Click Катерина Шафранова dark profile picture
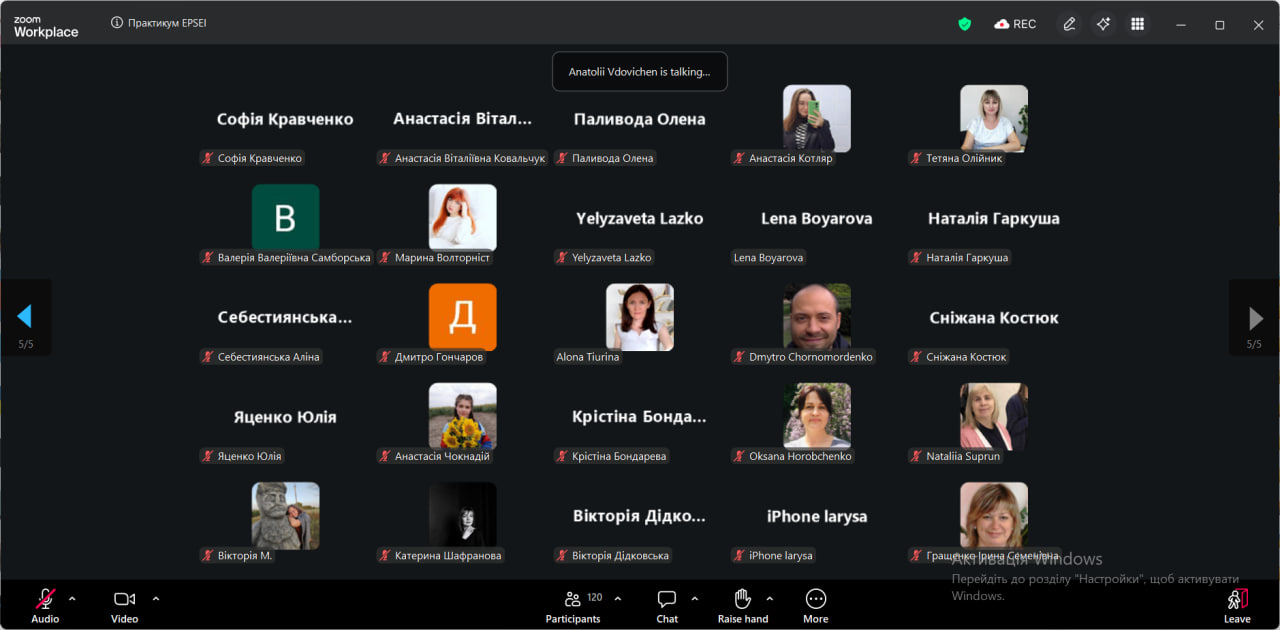 (463, 515)
